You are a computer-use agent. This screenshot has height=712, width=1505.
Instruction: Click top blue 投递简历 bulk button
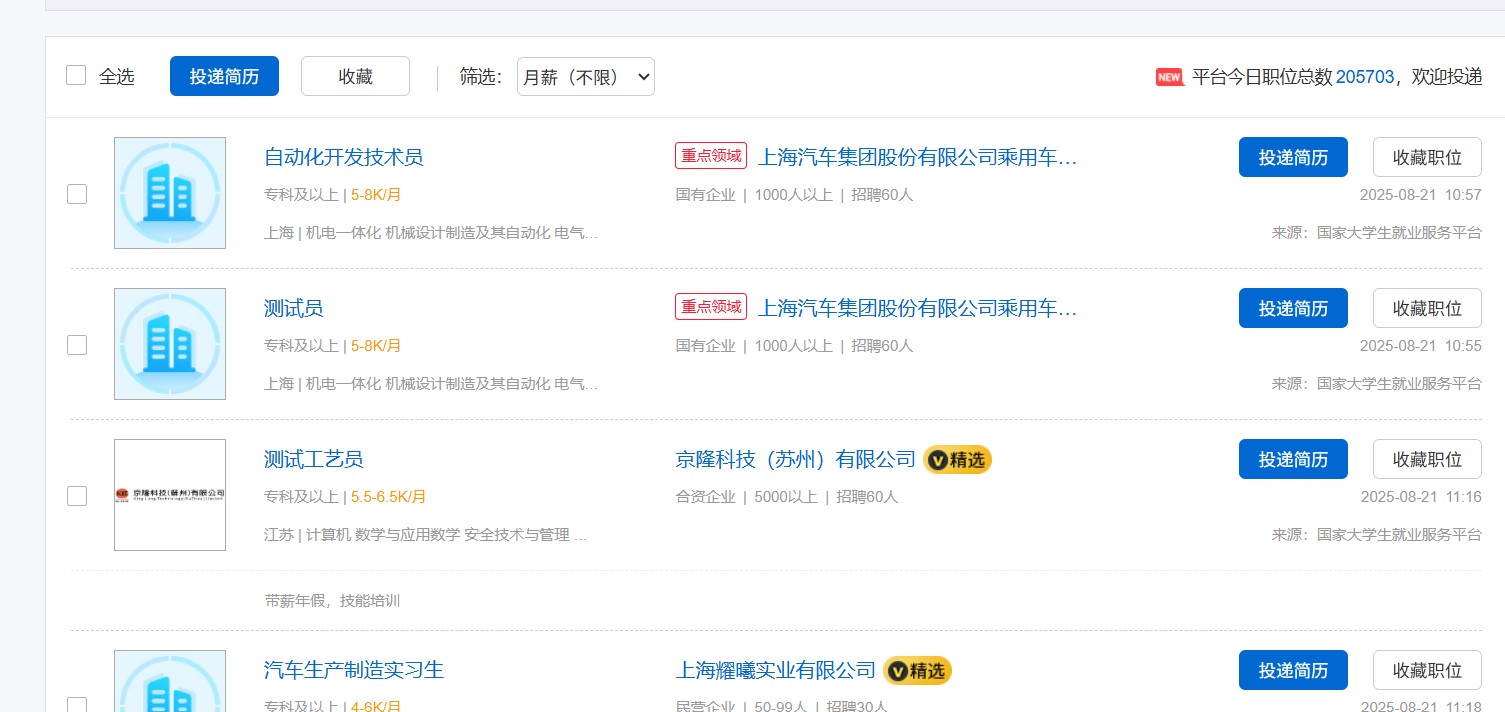(224, 76)
